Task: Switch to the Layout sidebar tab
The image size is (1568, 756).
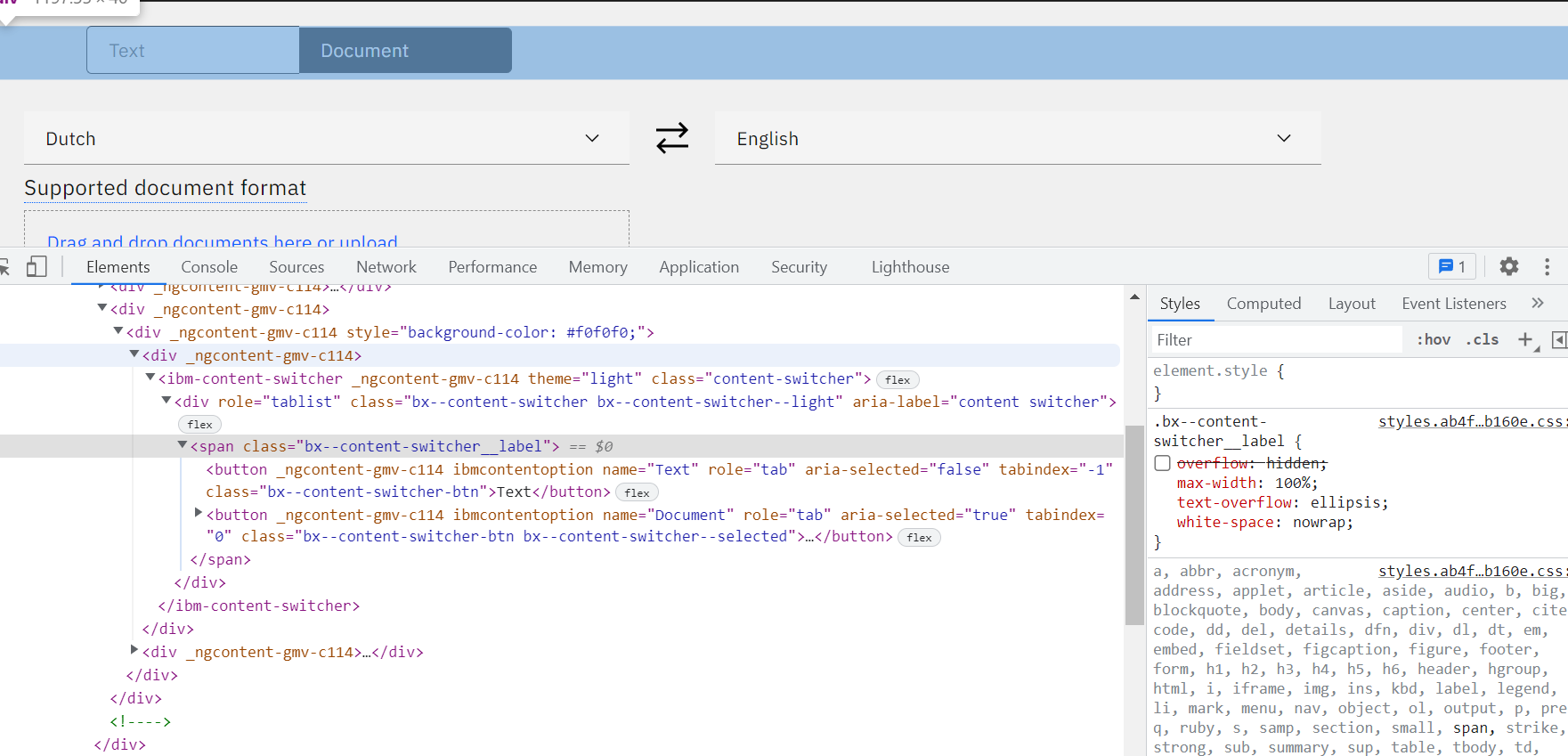Action: click(x=1352, y=304)
